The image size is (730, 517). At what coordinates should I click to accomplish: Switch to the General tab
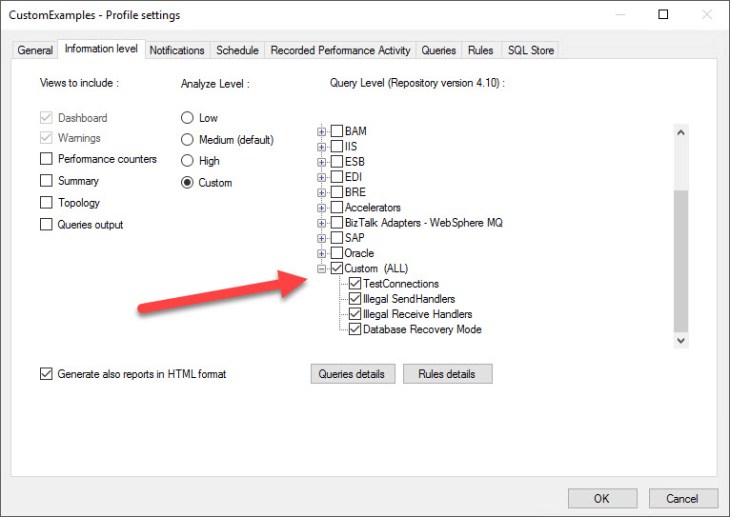pos(35,50)
